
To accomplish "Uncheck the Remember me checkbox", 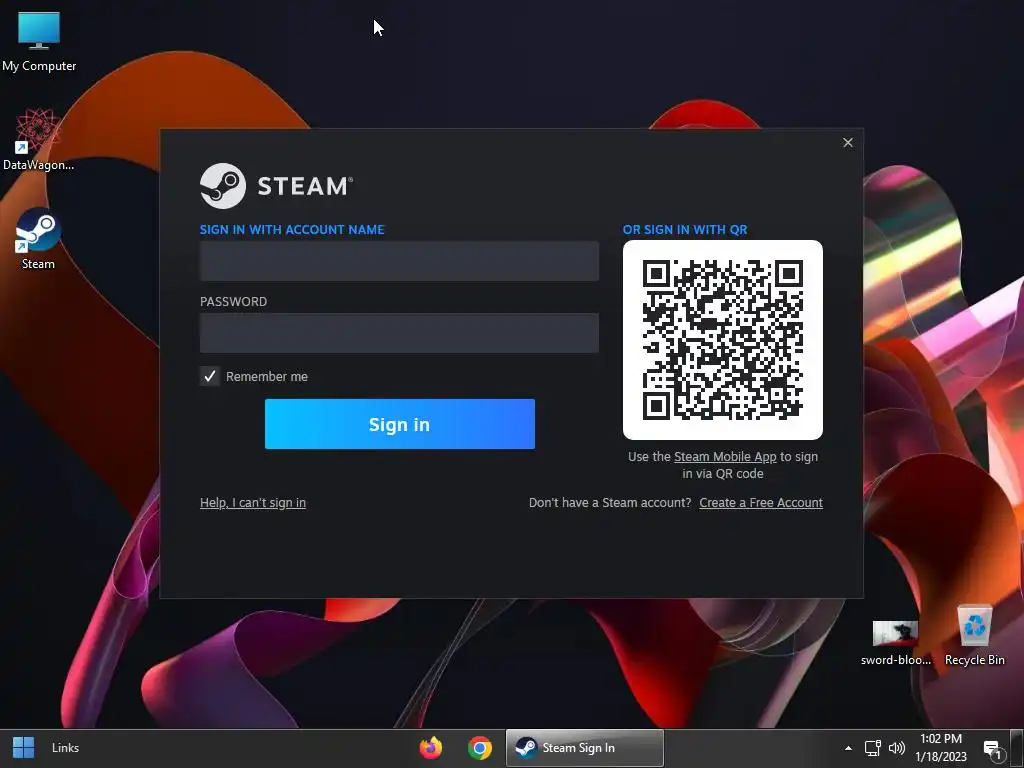I will 210,376.
